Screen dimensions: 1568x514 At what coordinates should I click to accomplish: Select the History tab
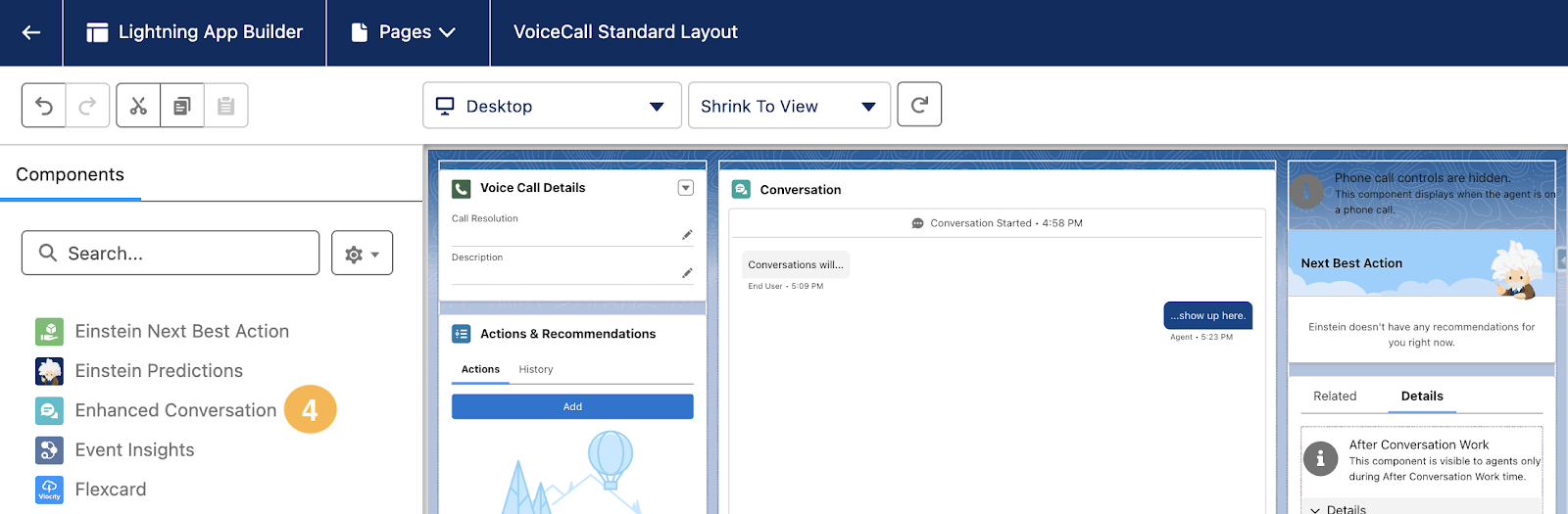536,370
